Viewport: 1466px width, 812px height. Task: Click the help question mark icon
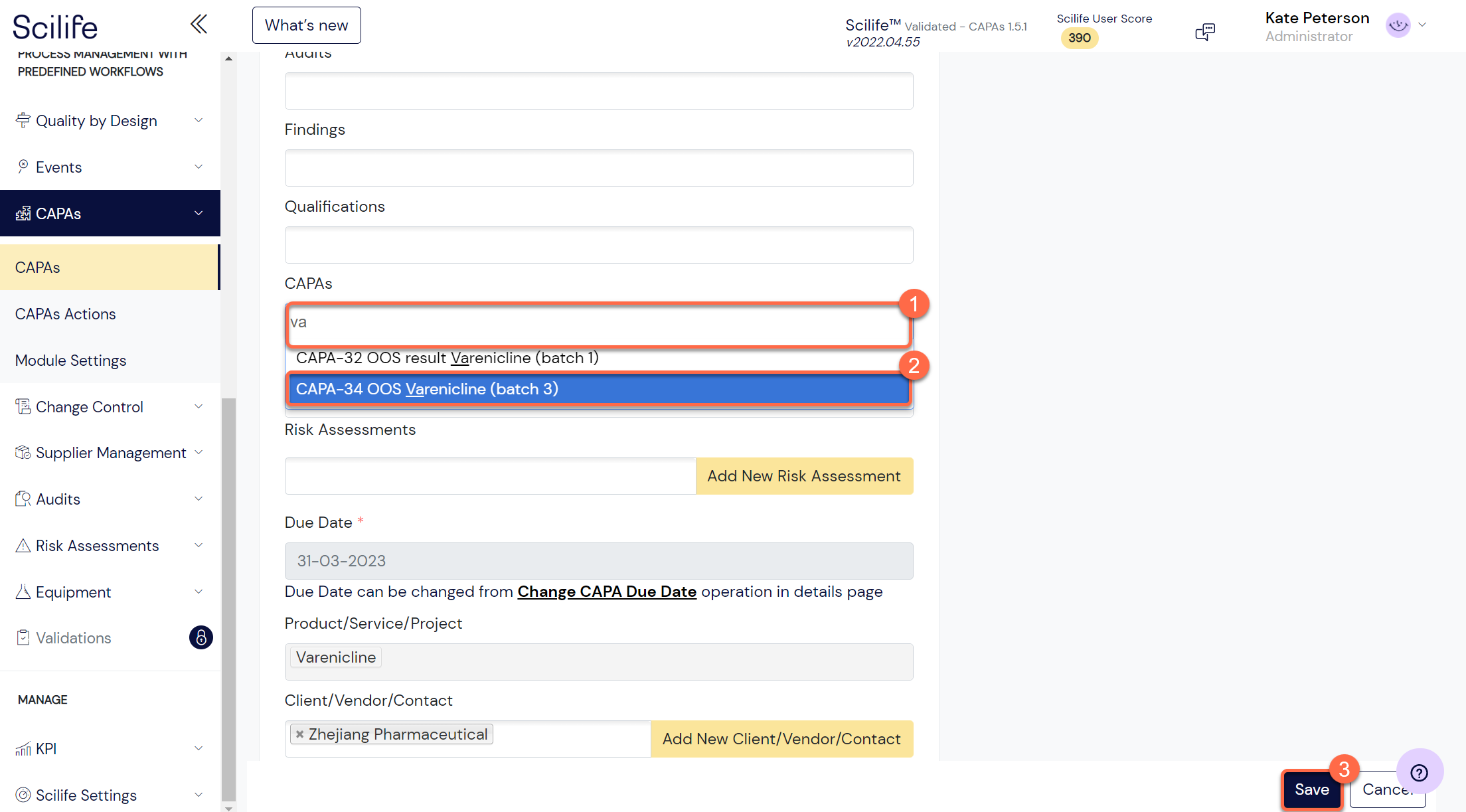click(1420, 771)
